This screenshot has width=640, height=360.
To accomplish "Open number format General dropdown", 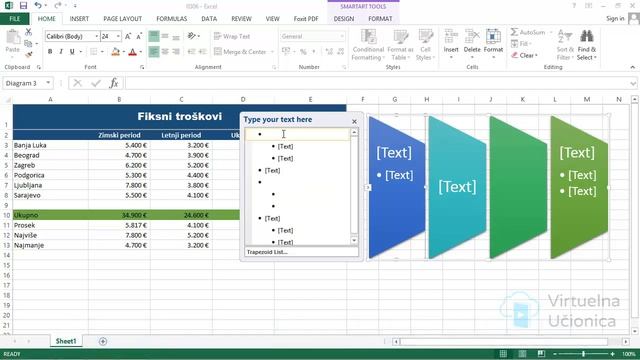I will coord(342,36).
